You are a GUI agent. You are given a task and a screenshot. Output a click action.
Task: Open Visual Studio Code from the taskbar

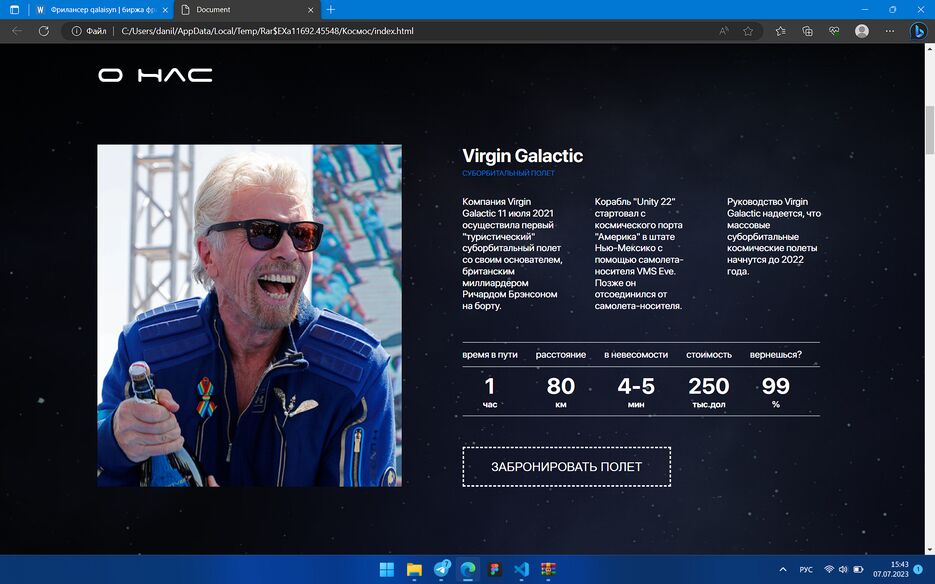pyautogui.click(x=521, y=569)
